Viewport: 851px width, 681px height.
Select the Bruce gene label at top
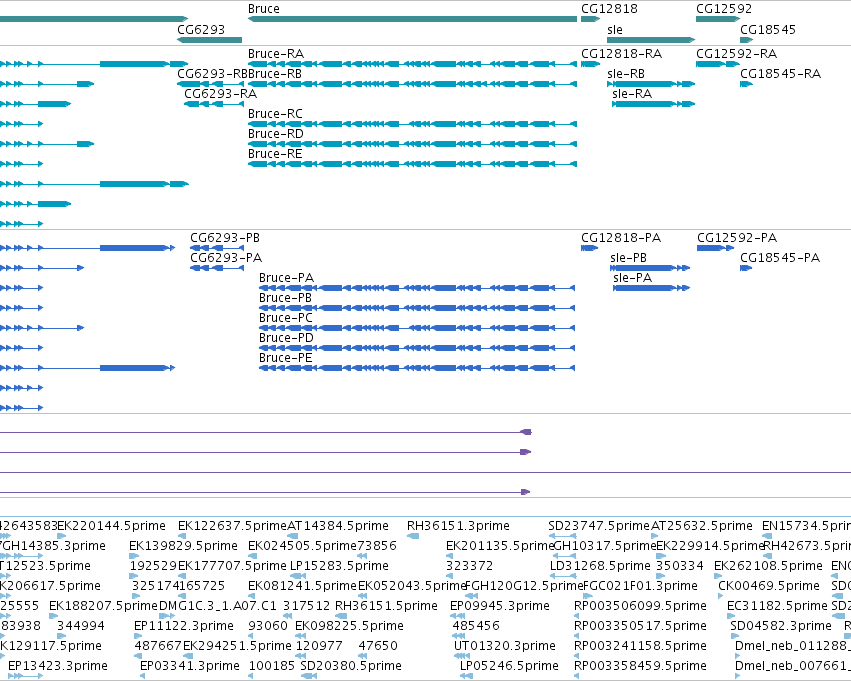click(x=264, y=9)
